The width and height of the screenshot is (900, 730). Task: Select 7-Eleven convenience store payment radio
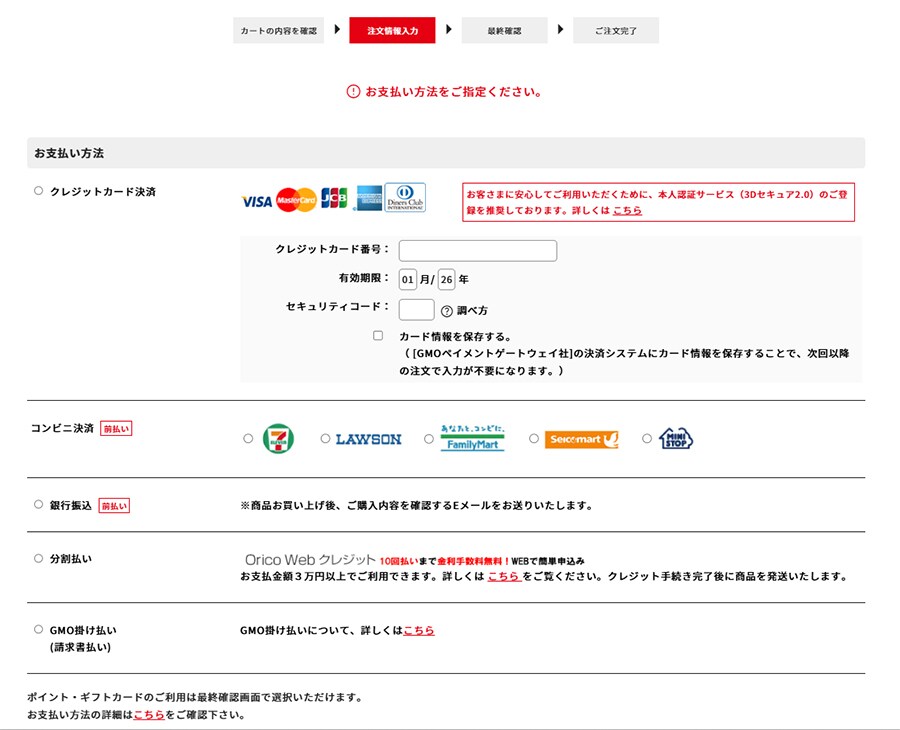tap(248, 438)
